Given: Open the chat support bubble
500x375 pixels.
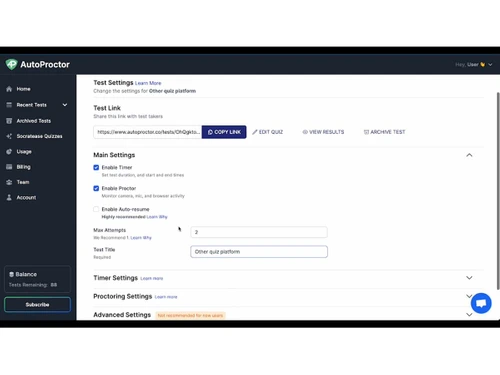Looking at the screenshot, I should (x=481, y=303).
